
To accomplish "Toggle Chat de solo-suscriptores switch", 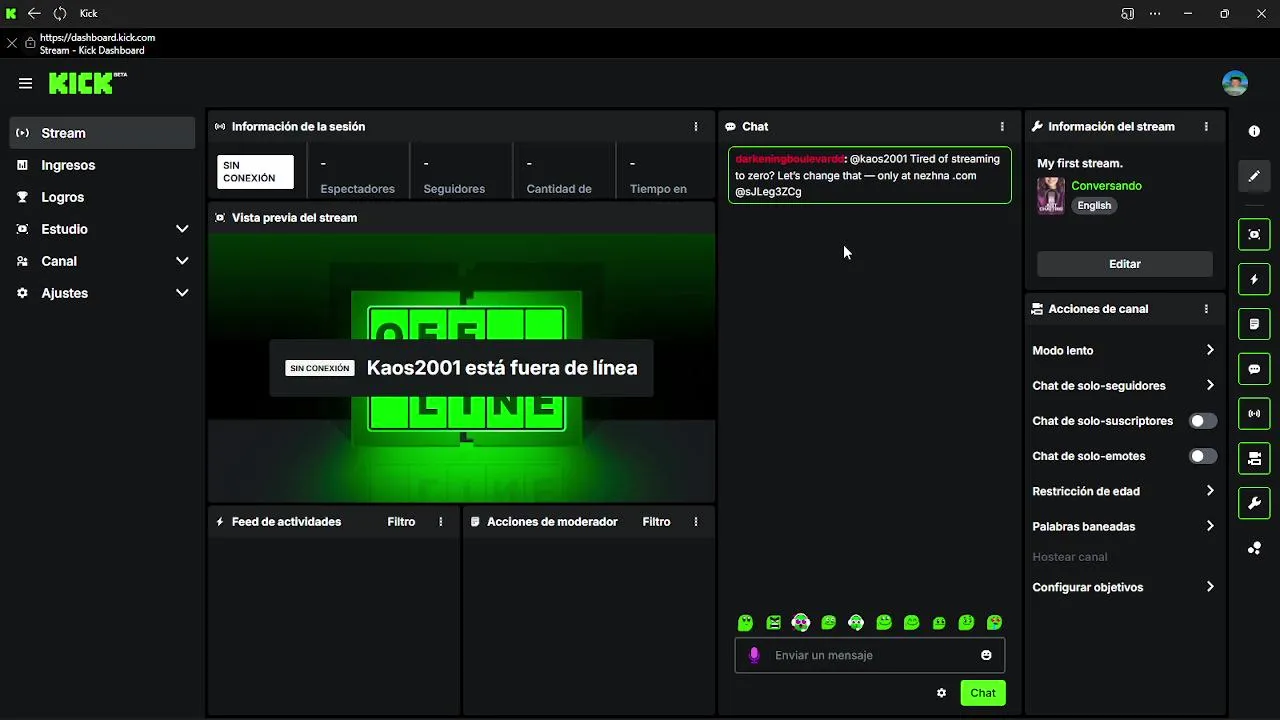I will [1203, 421].
